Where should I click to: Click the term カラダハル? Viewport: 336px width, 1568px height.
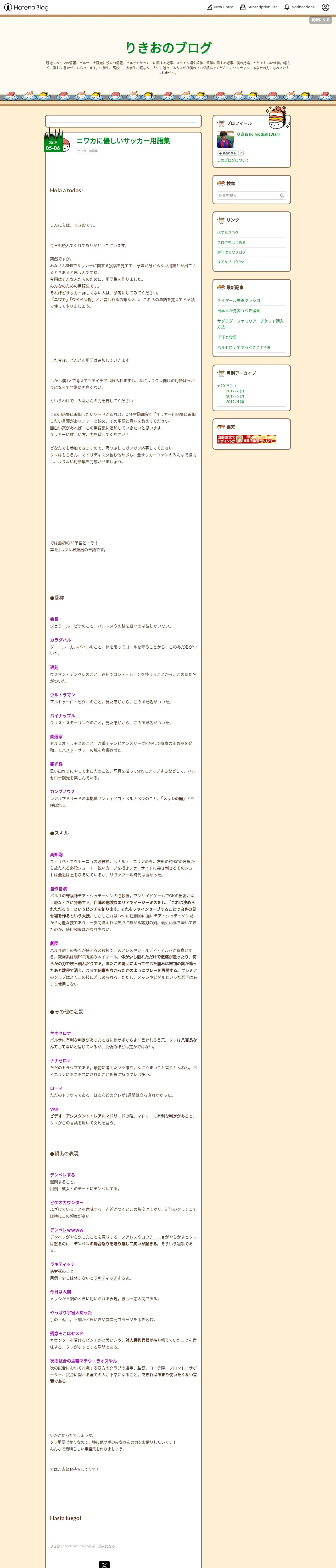(60, 640)
